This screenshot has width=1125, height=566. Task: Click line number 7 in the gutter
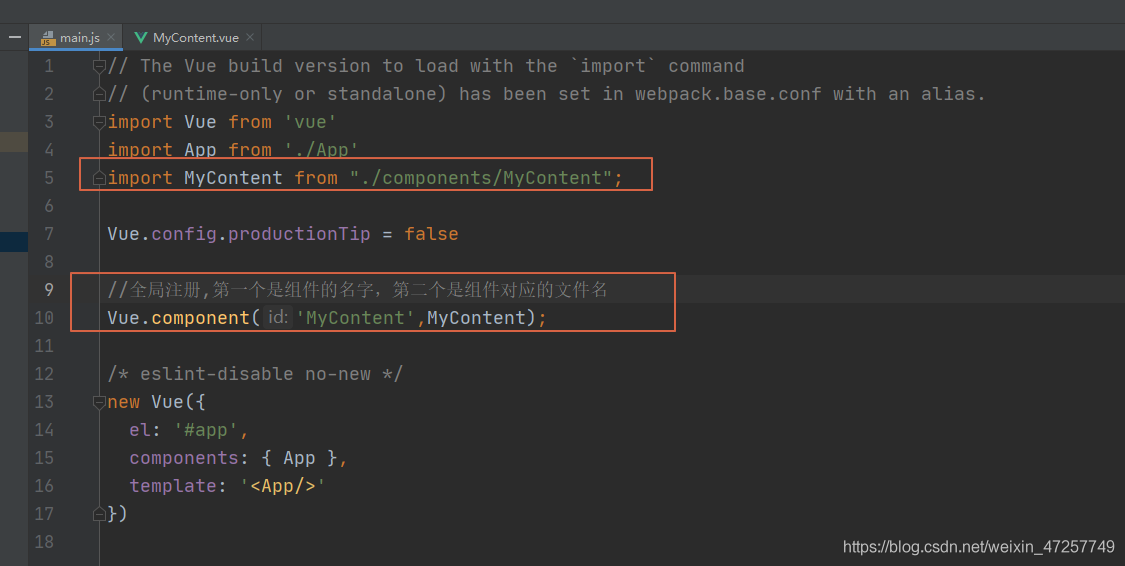point(48,234)
